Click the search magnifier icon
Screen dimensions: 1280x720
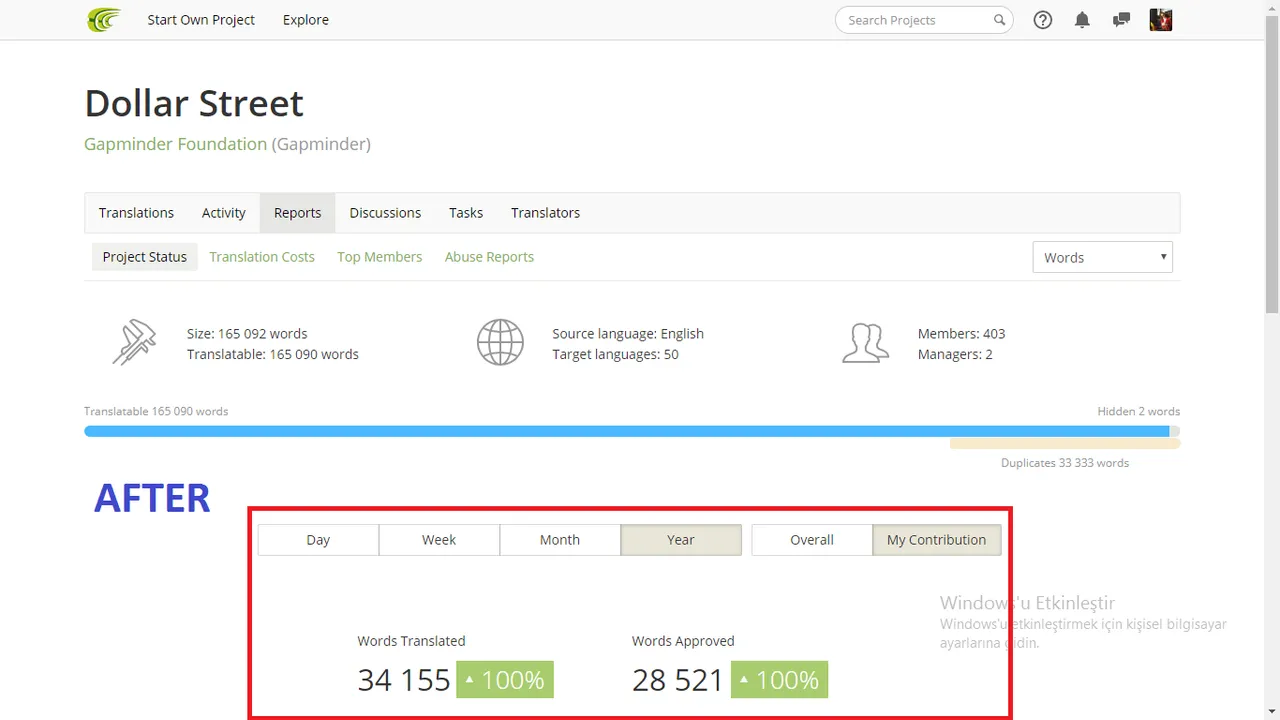(999, 20)
